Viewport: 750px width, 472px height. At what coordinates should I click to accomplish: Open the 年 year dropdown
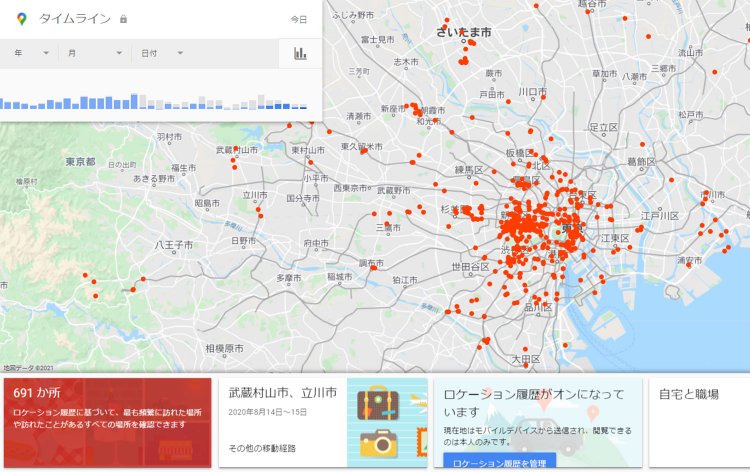(32, 53)
